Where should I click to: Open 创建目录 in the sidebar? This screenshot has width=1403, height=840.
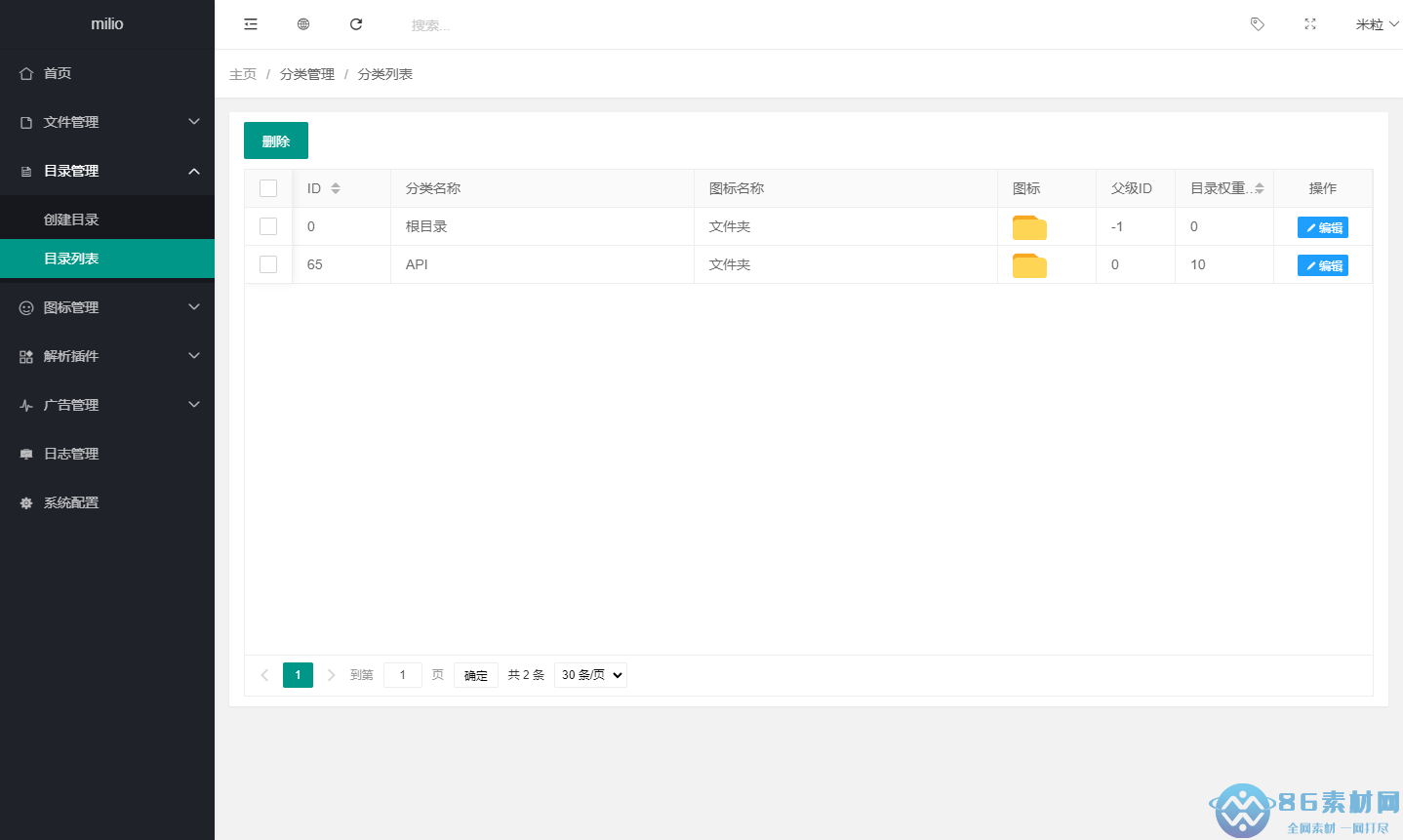click(x=71, y=220)
